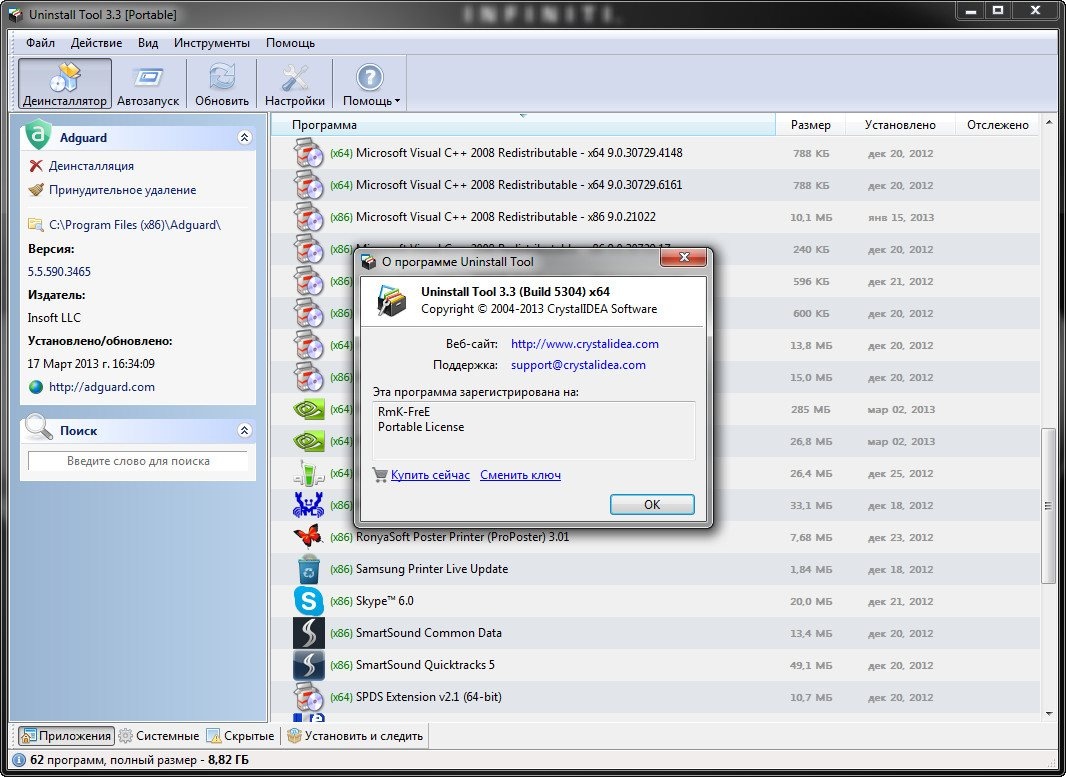Viewport: 1066px width, 777px height.
Task: Collapse the Поиск search panel
Action: click(243, 431)
